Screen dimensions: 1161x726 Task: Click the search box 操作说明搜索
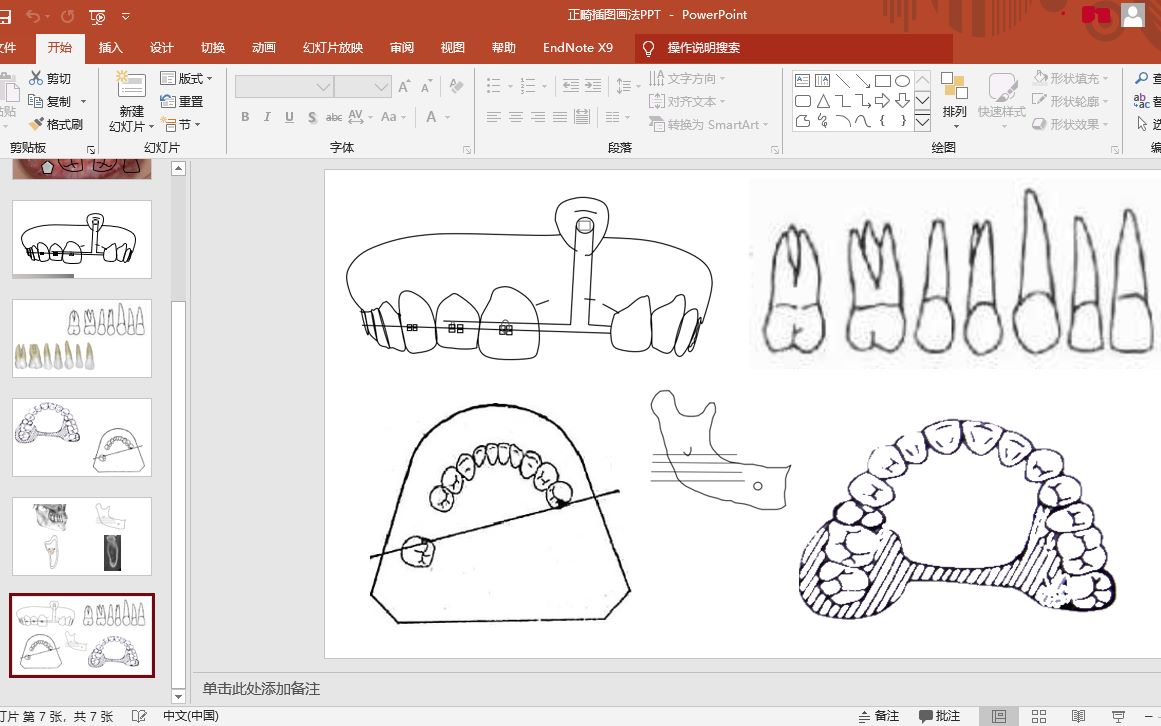tap(703, 48)
